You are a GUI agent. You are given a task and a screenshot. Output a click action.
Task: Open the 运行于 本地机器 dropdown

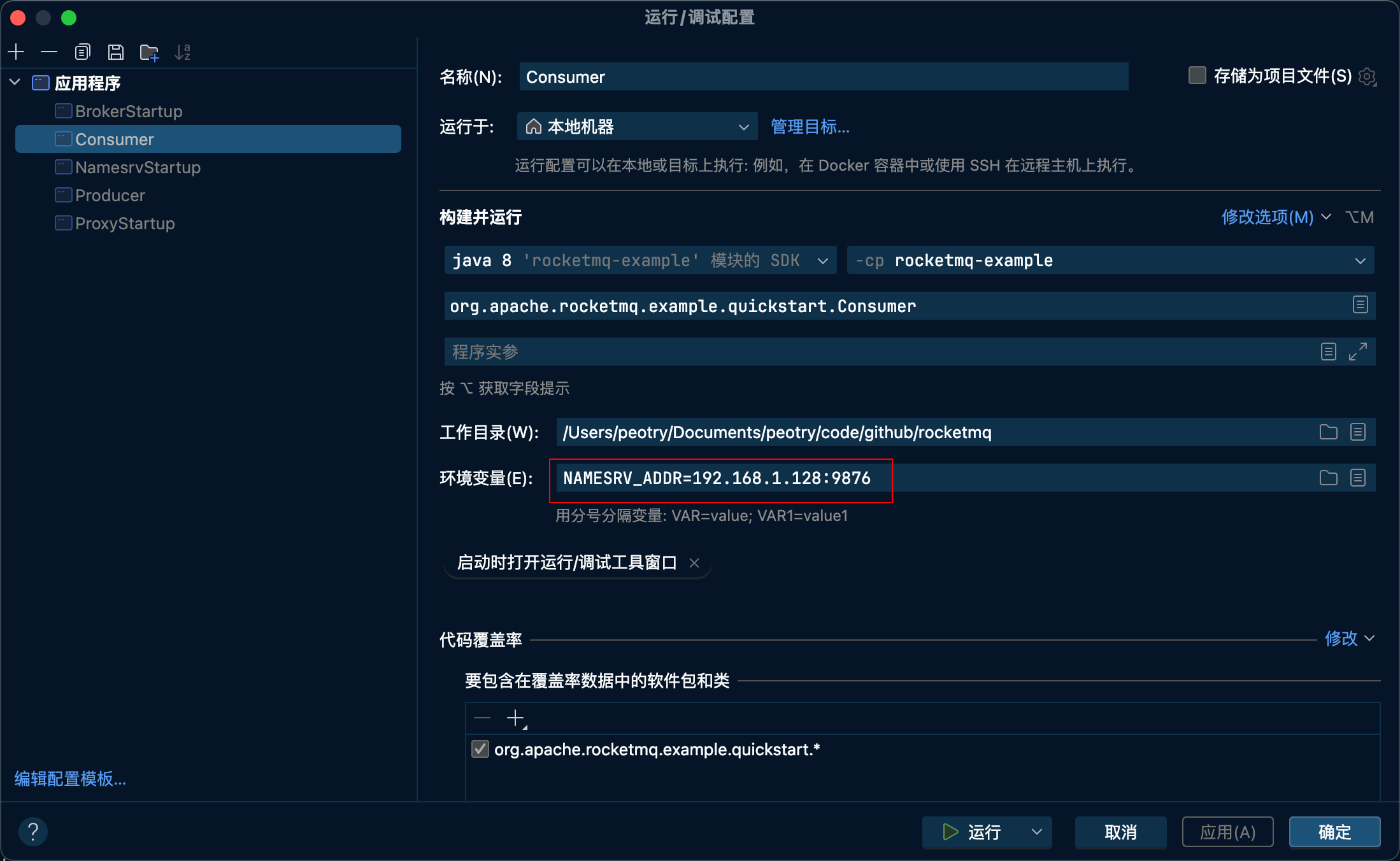(x=637, y=127)
